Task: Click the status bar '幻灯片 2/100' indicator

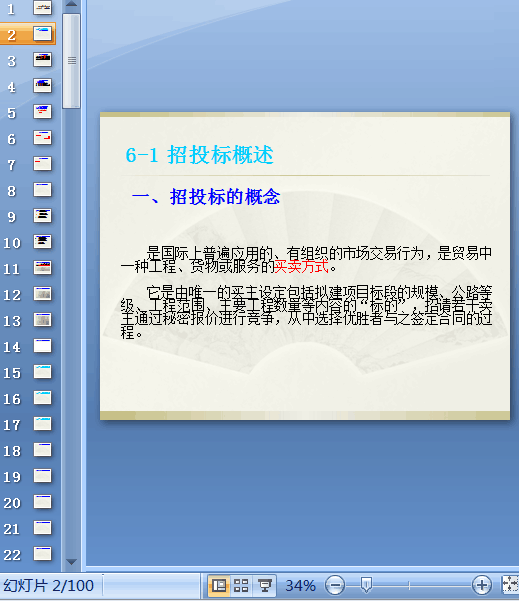Action: click(48, 586)
